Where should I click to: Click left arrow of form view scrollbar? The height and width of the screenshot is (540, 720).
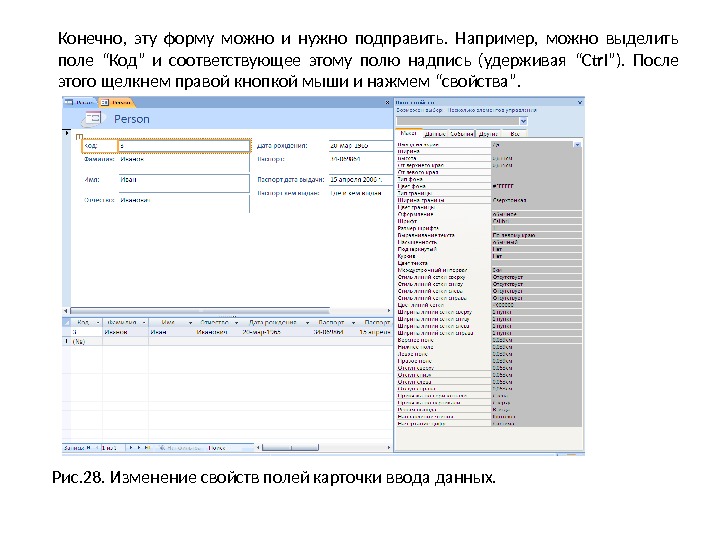(66, 311)
